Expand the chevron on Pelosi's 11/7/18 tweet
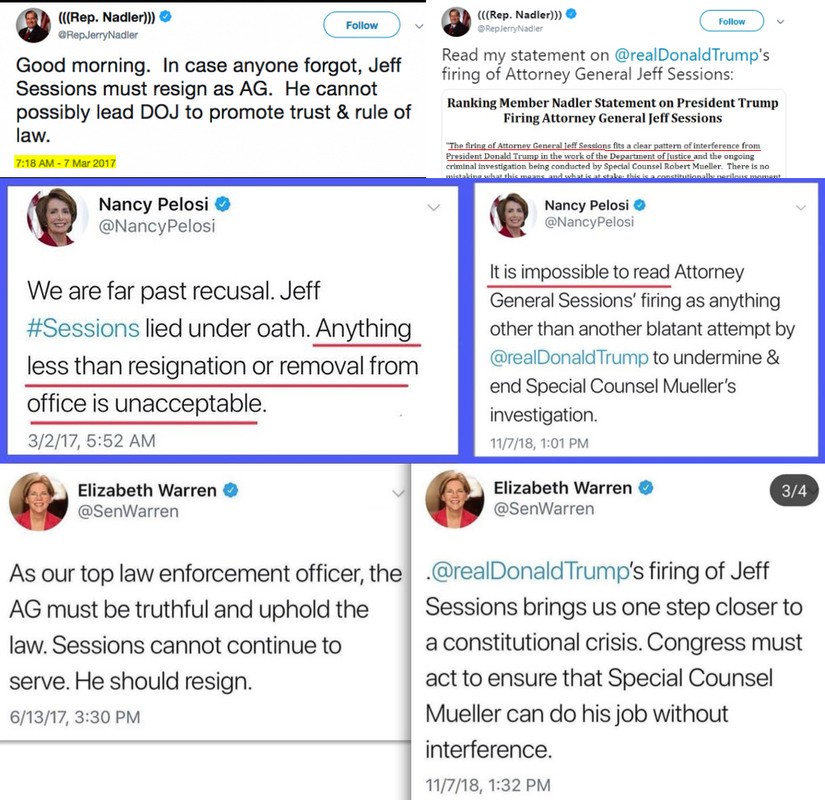This screenshot has width=825, height=800. pyautogui.click(x=801, y=207)
